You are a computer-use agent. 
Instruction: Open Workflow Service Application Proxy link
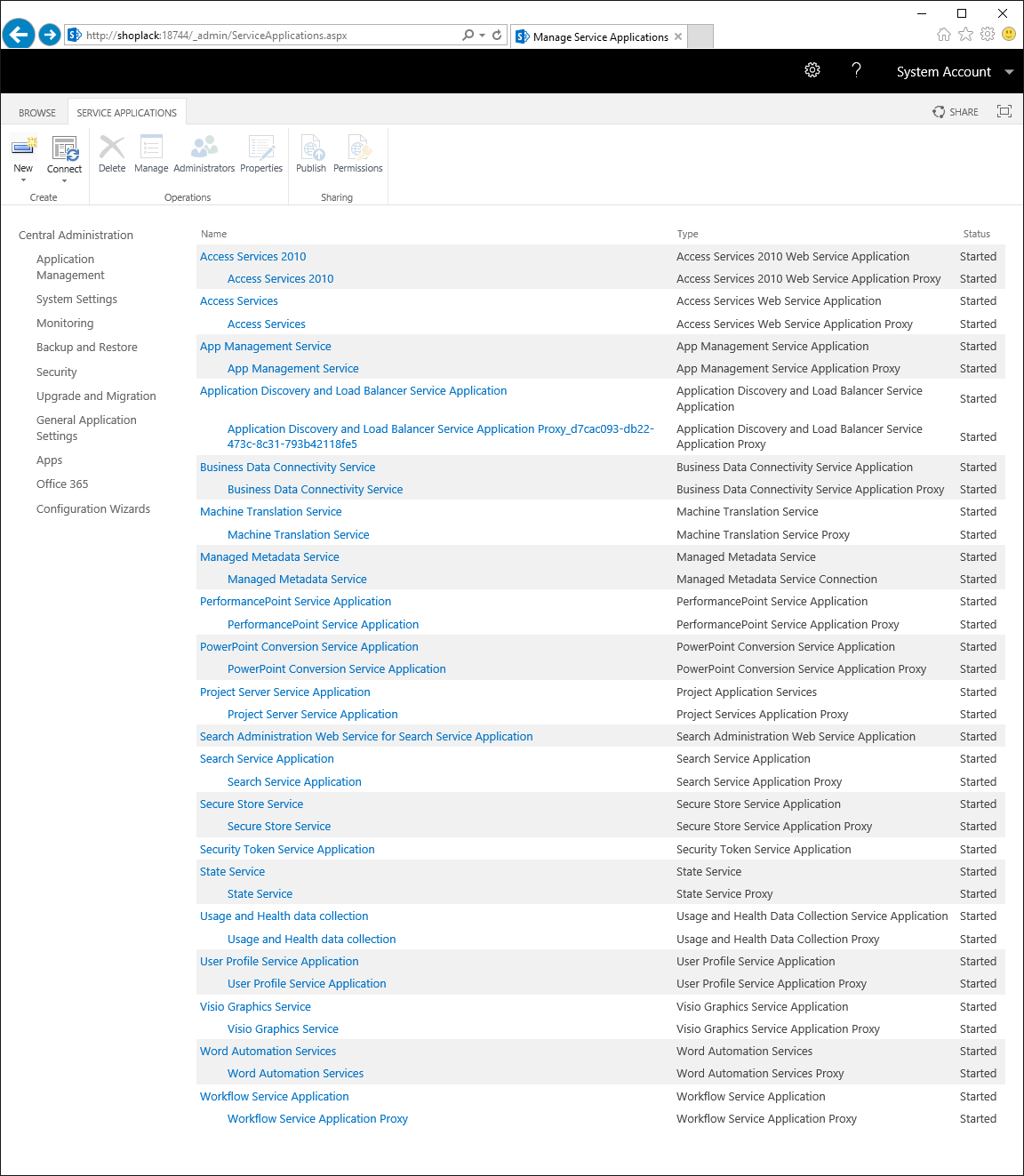pos(317,1119)
